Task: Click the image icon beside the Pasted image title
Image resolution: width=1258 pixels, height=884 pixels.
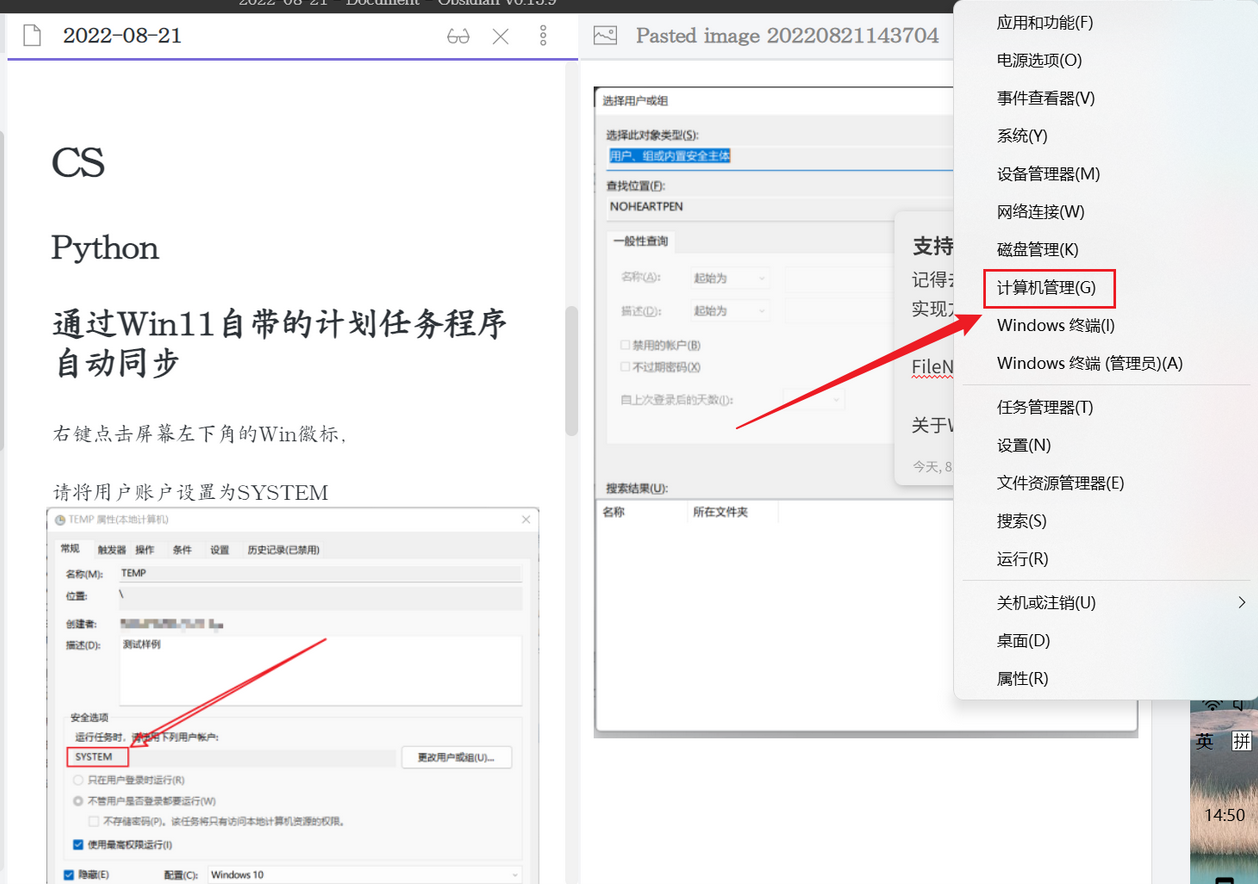Action: click(605, 36)
